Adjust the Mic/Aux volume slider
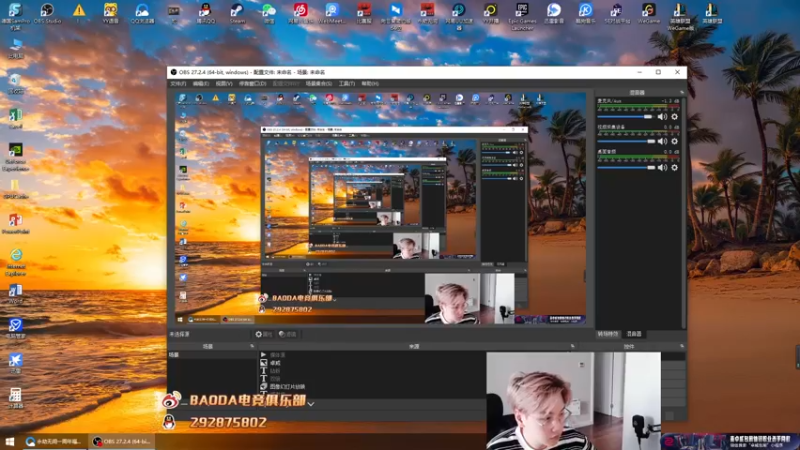This screenshot has height=450, width=800. [626, 117]
